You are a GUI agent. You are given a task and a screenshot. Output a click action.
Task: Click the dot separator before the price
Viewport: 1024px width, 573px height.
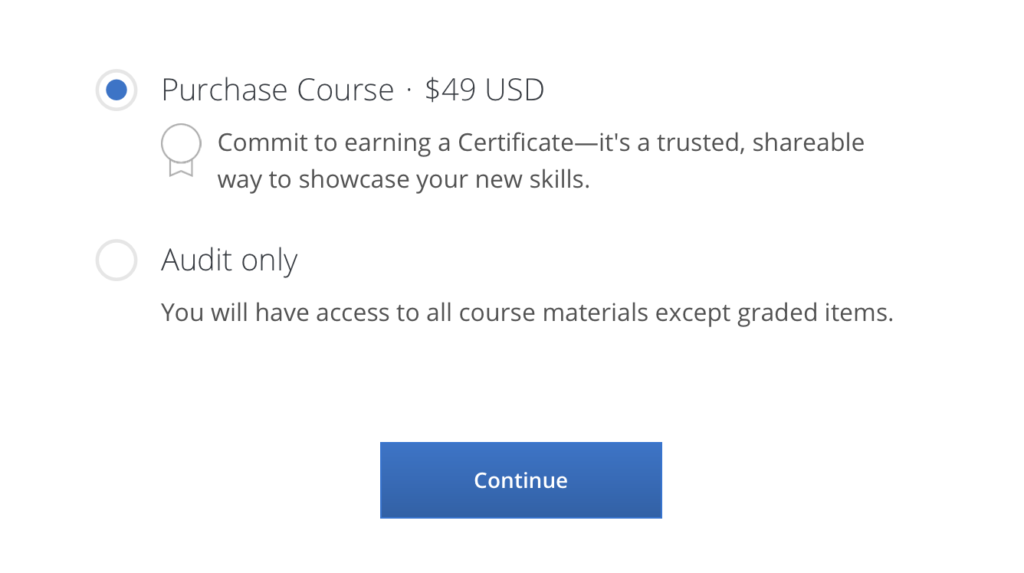[409, 90]
